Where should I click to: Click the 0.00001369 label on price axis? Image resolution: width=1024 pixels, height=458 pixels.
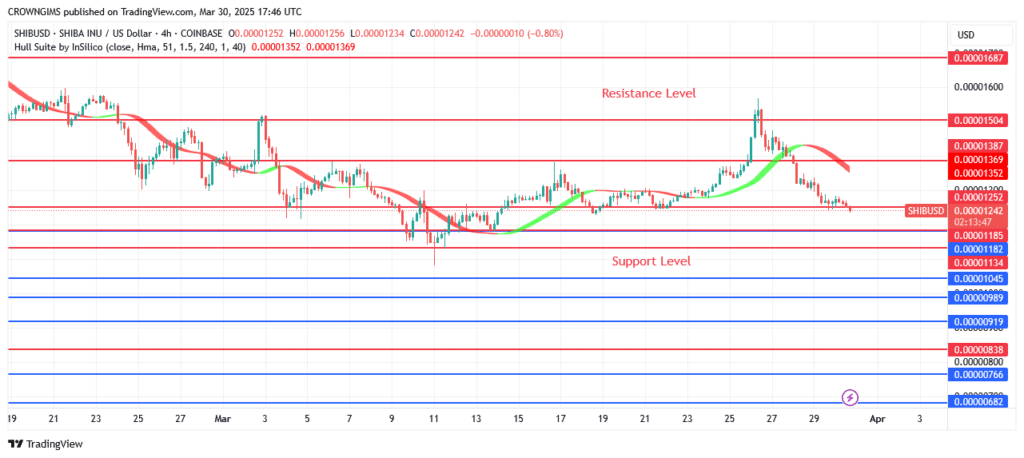pyautogui.click(x=980, y=160)
